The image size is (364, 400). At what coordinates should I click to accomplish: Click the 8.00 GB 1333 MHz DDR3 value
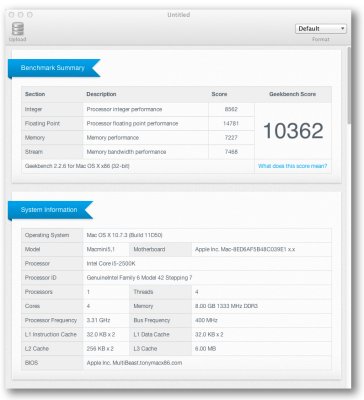tap(226, 306)
